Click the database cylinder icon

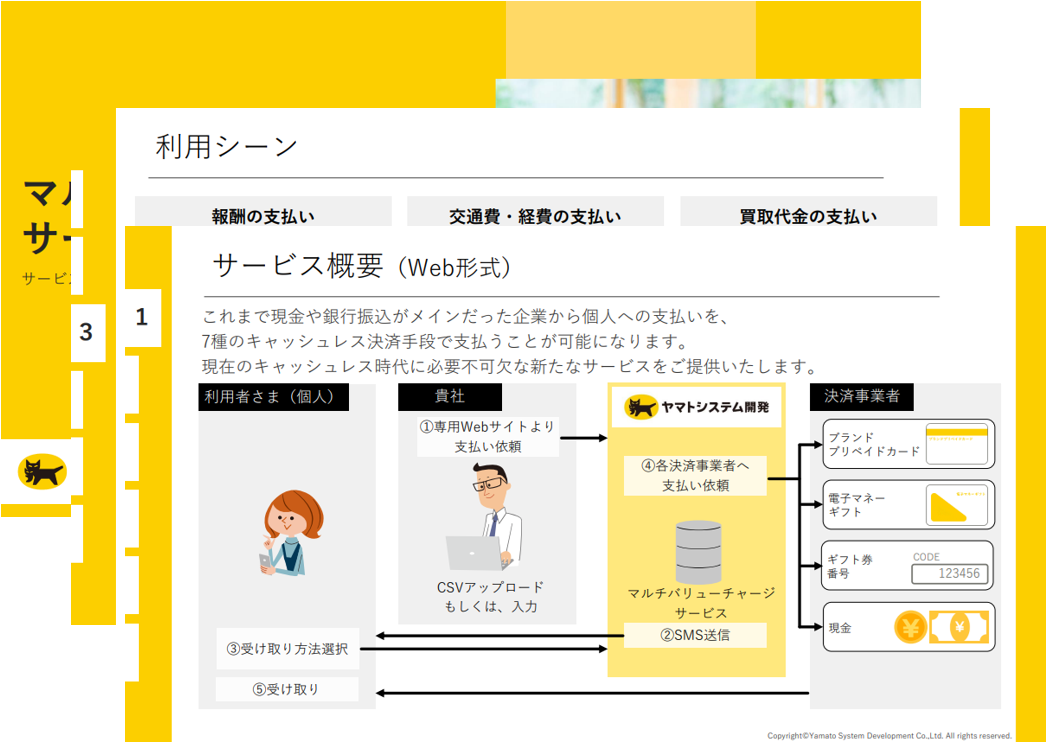[x=697, y=549]
